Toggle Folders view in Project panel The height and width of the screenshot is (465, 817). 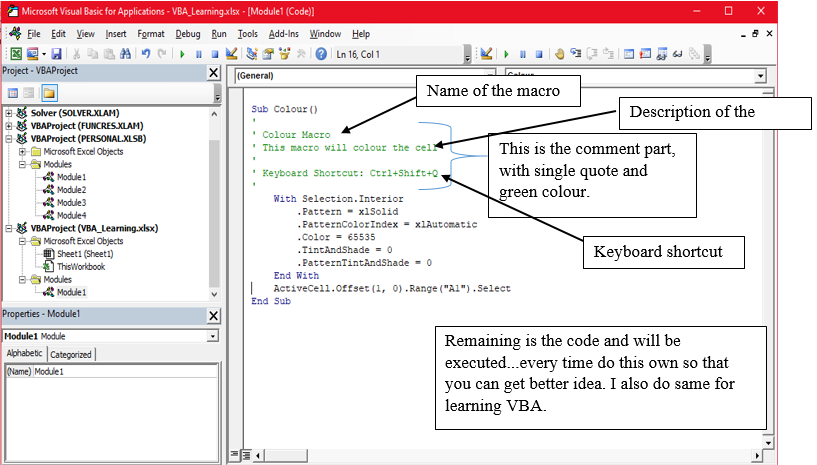pyautogui.click(x=49, y=93)
